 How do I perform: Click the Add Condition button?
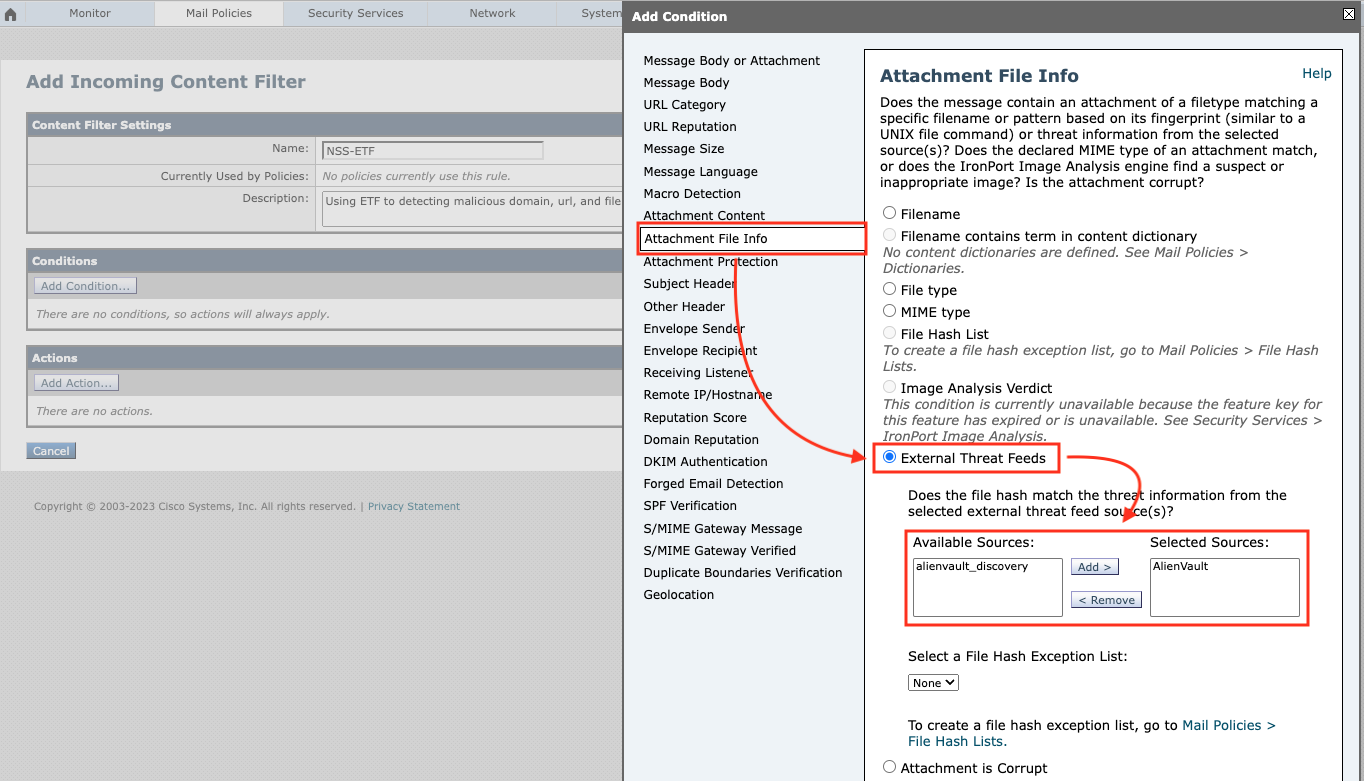84,285
